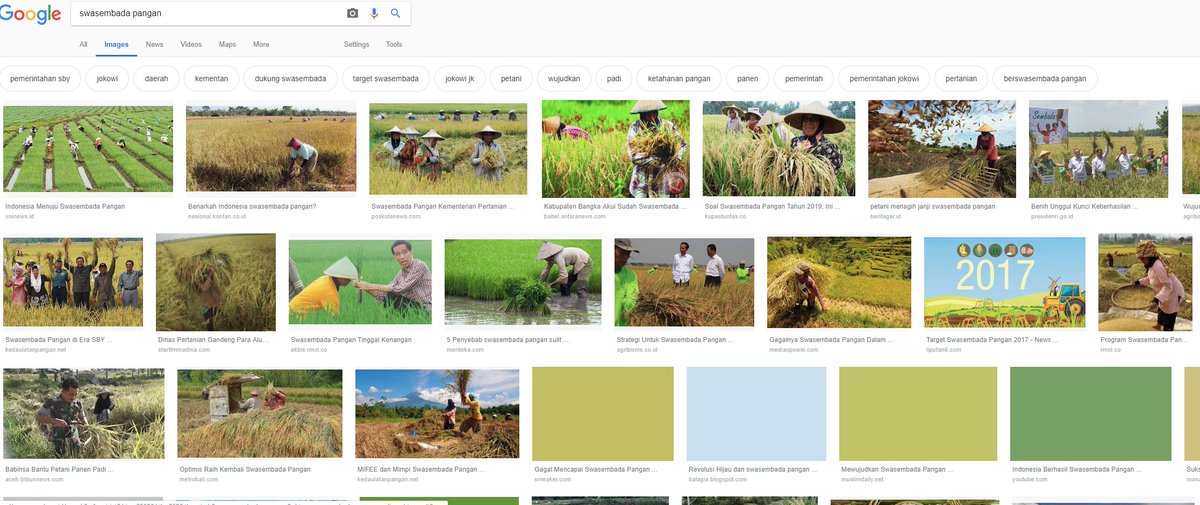Click the kupastuntas.co source text
This screenshot has height=505, width=1200.
[x=727, y=215]
